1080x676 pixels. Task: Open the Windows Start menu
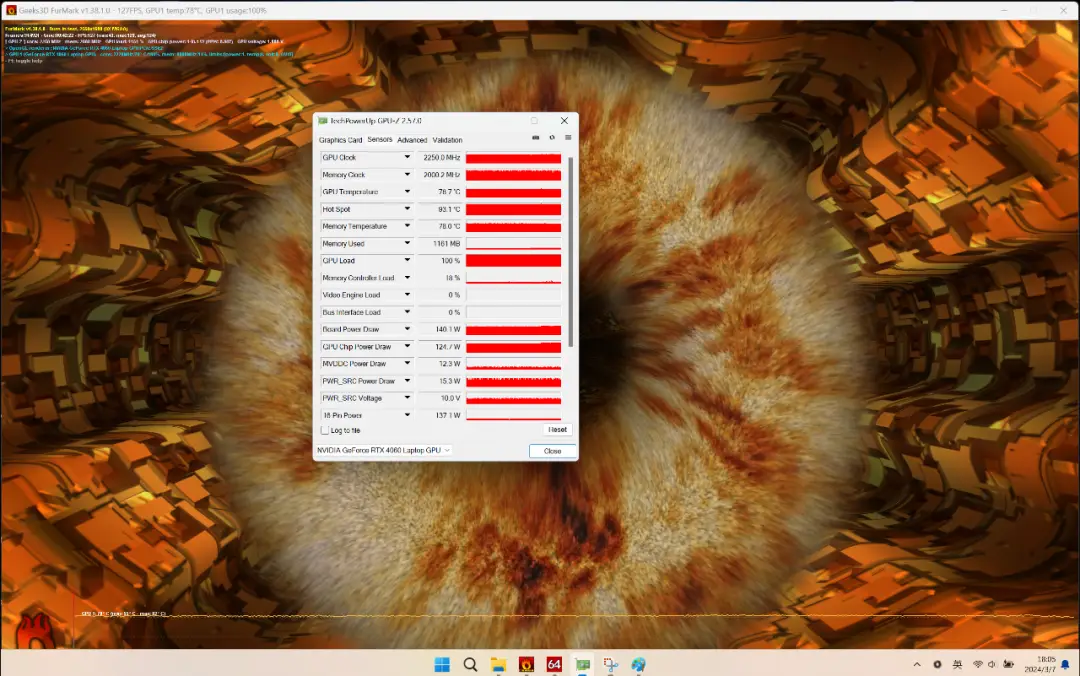pyautogui.click(x=442, y=664)
